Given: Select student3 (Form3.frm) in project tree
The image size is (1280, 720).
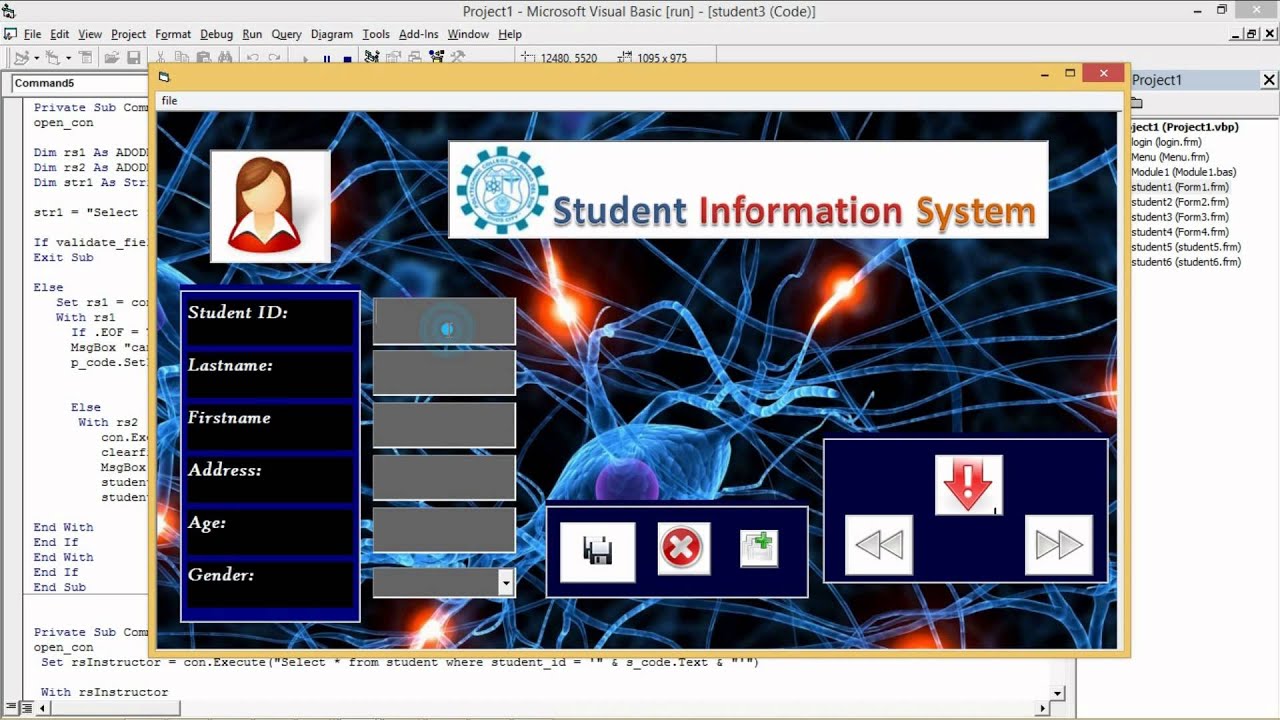Looking at the screenshot, I should (x=1180, y=217).
